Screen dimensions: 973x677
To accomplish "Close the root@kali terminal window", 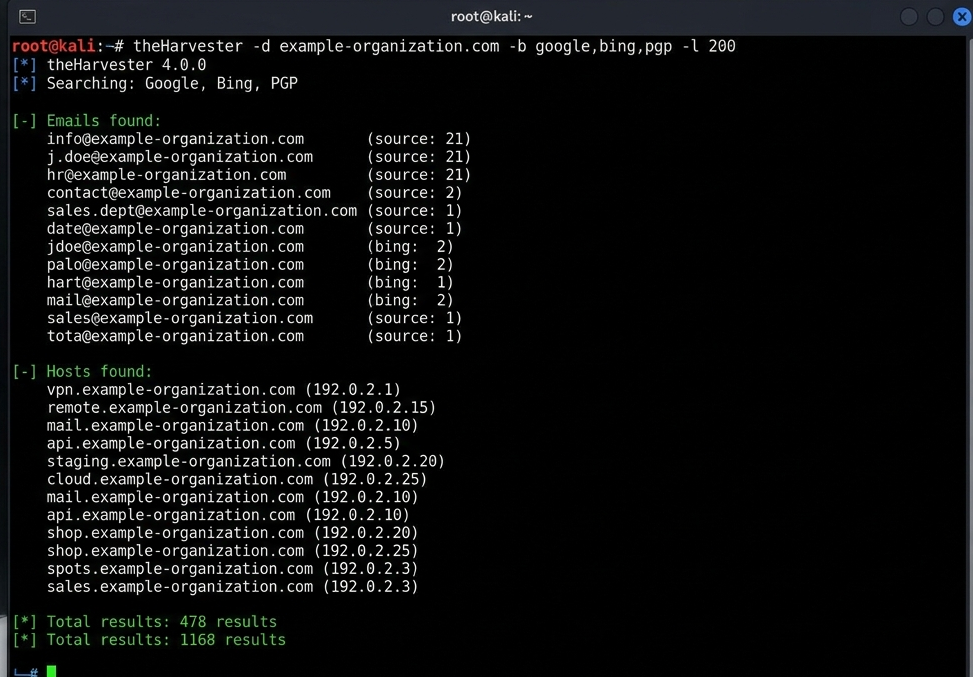I will (x=961, y=17).
